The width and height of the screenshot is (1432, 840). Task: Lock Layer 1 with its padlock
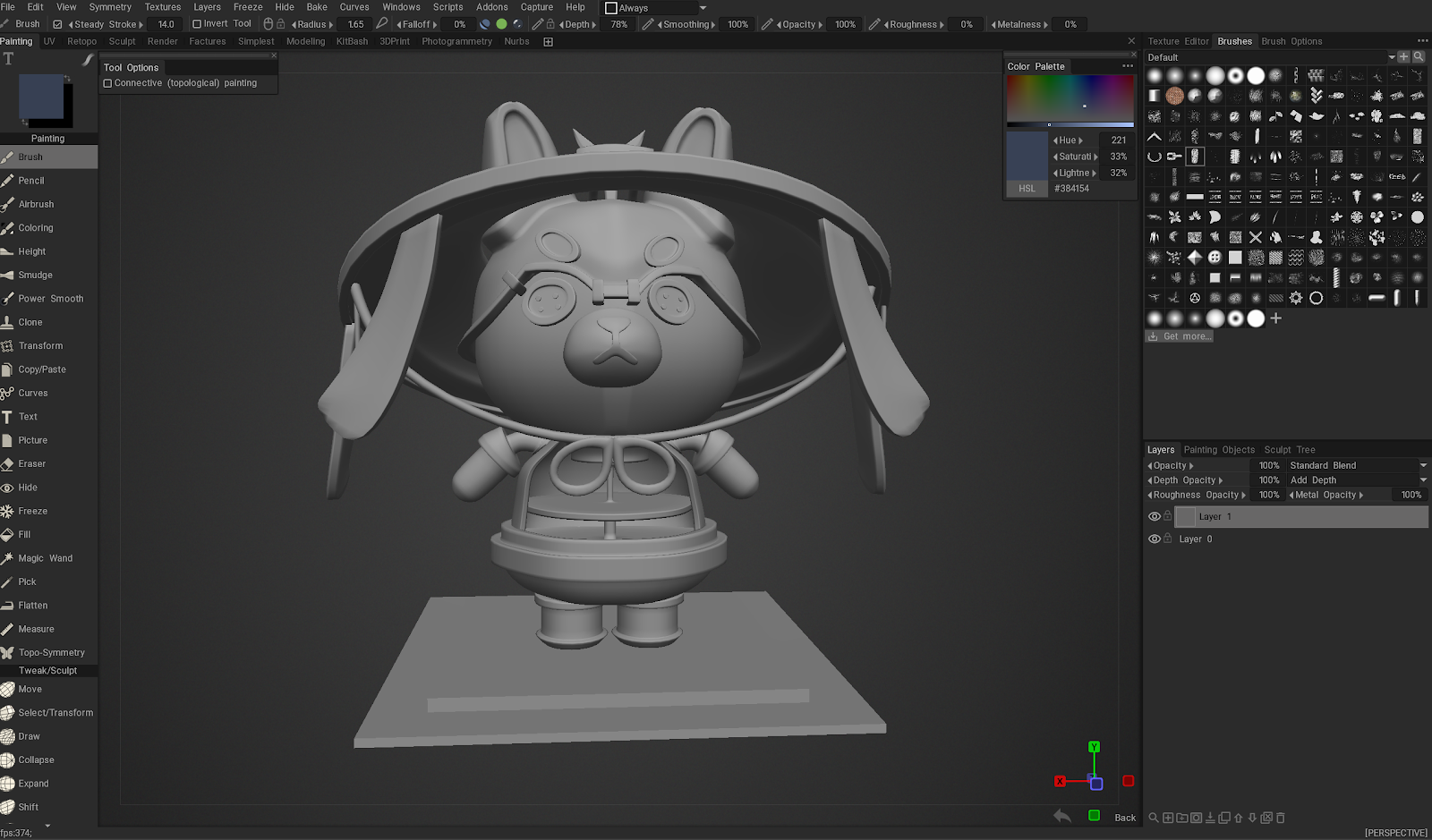click(x=1167, y=516)
